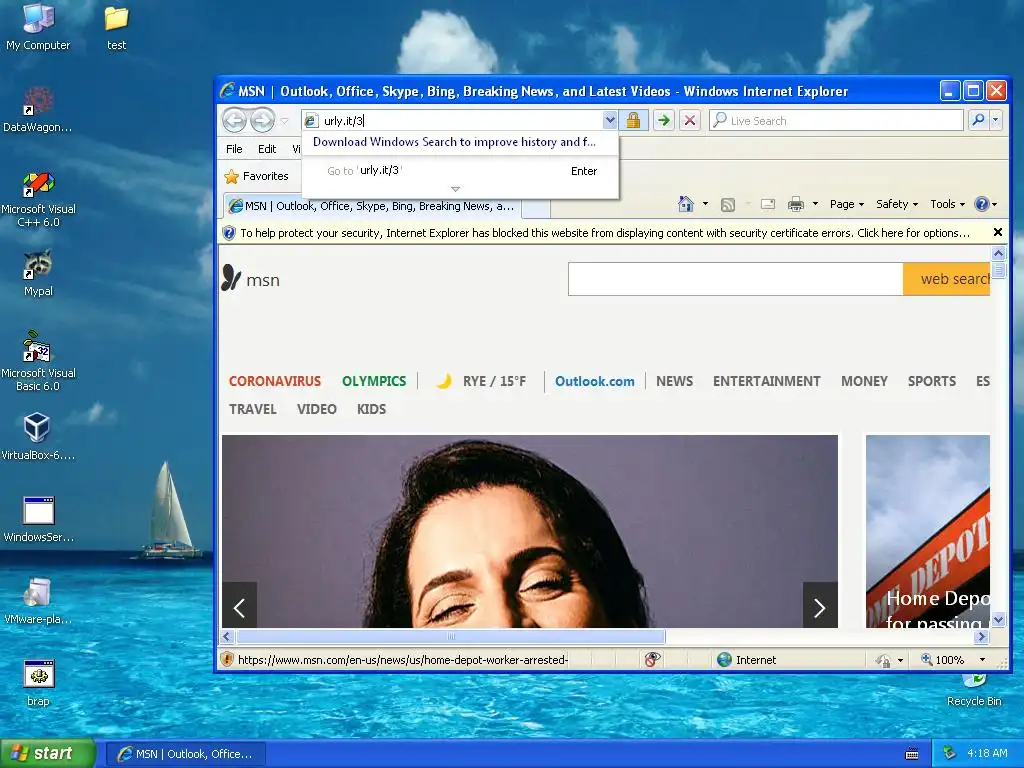This screenshot has width=1024, height=768.
Task: Show next carousel slide arrow
Action: coord(820,607)
